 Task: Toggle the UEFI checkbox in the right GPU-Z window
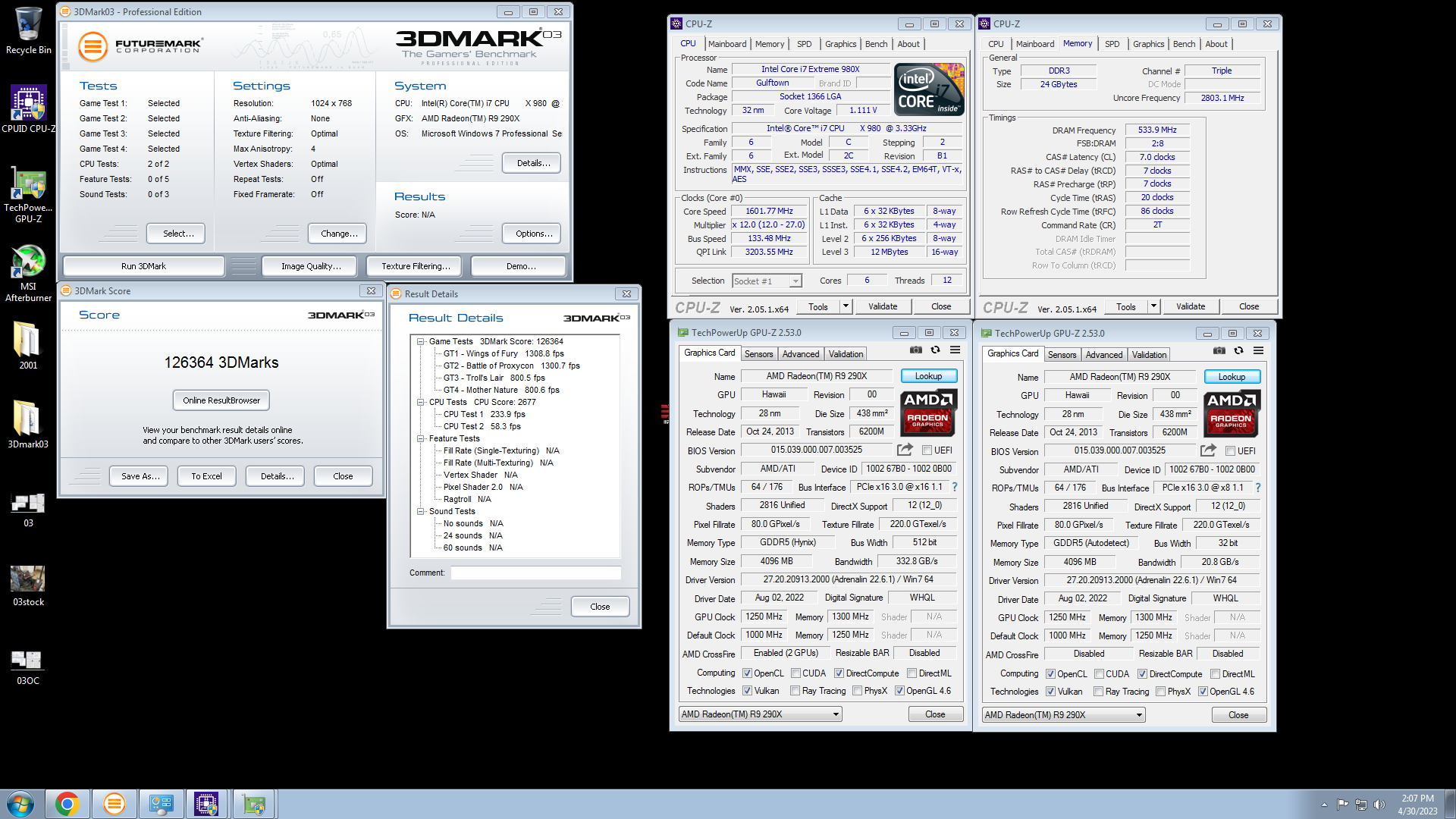tap(1230, 451)
